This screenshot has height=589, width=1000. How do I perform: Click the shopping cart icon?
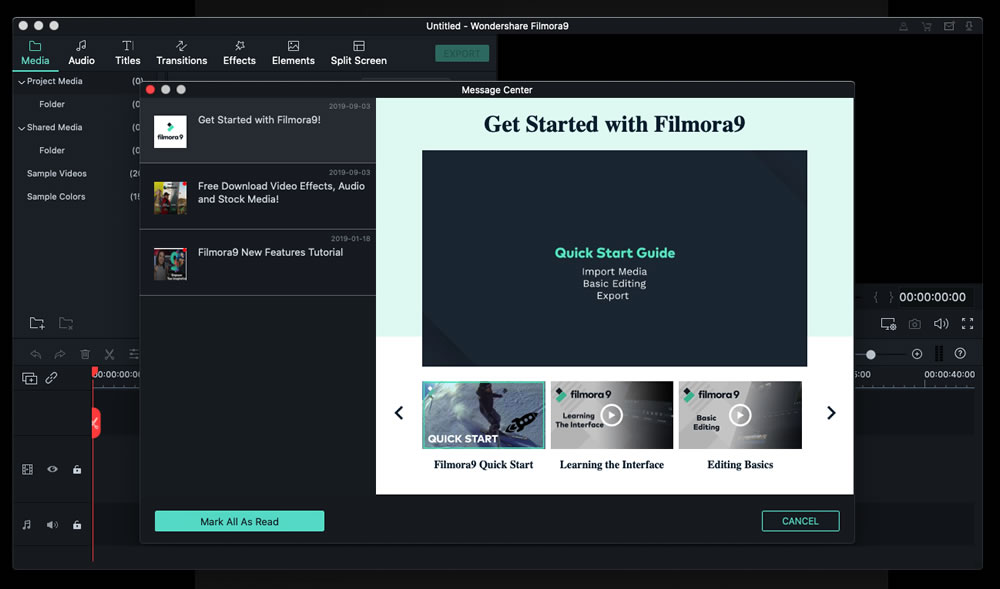[x=926, y=26]
